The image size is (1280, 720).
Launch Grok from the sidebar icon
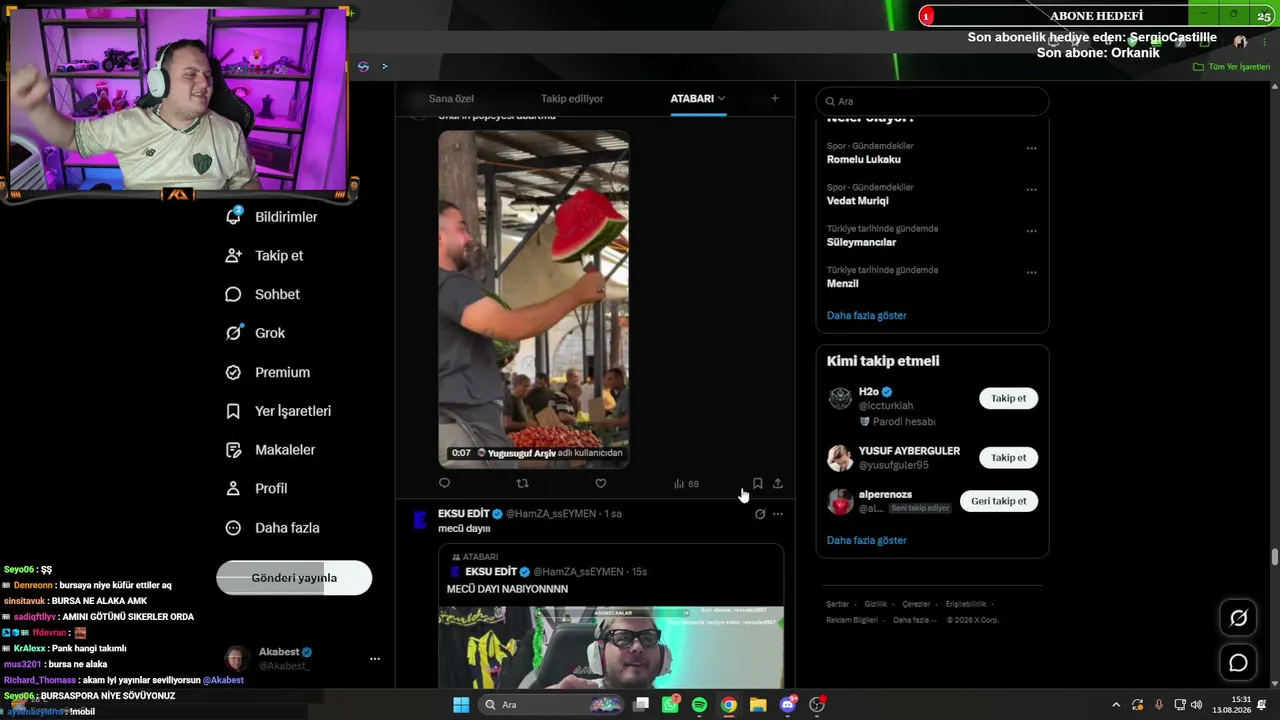[x=233, y=333]
